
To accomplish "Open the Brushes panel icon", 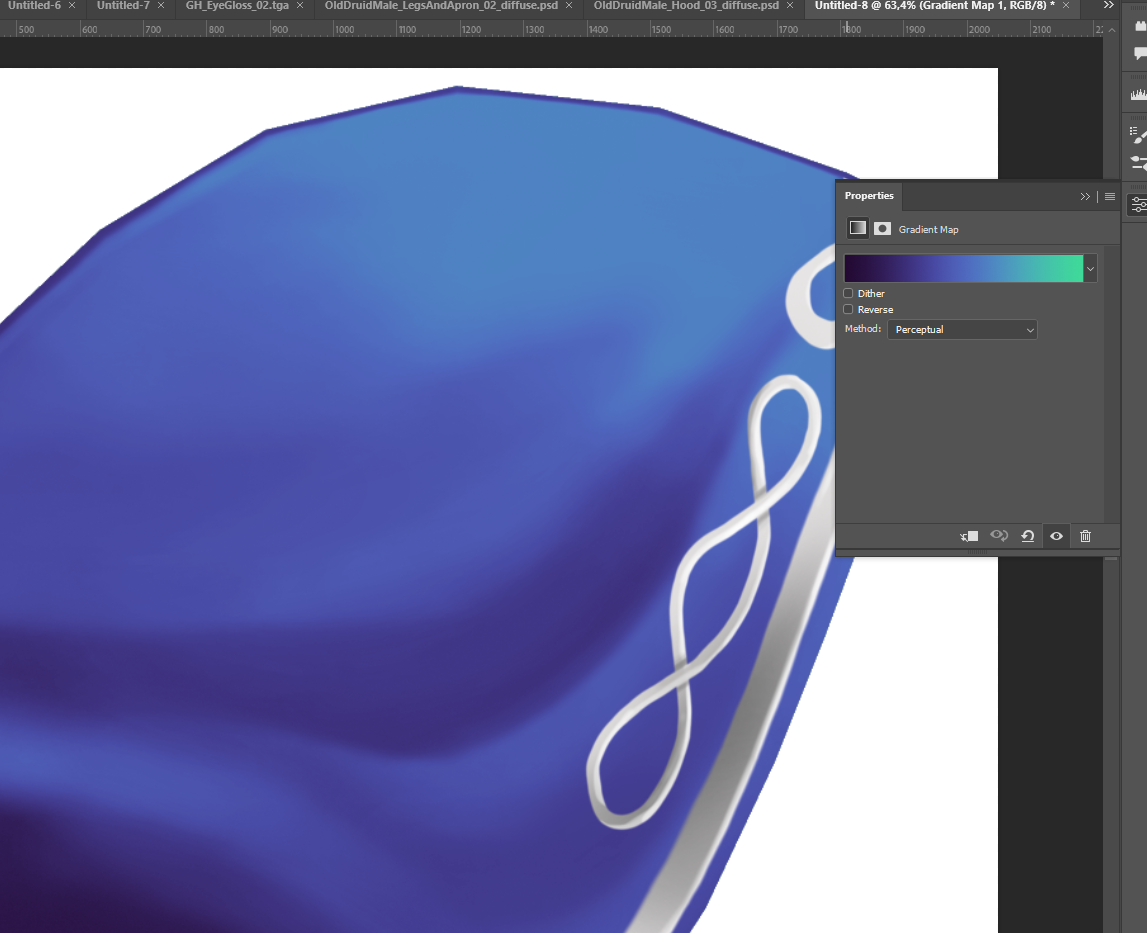I will pyautogui.click(x=1136, y=131).
